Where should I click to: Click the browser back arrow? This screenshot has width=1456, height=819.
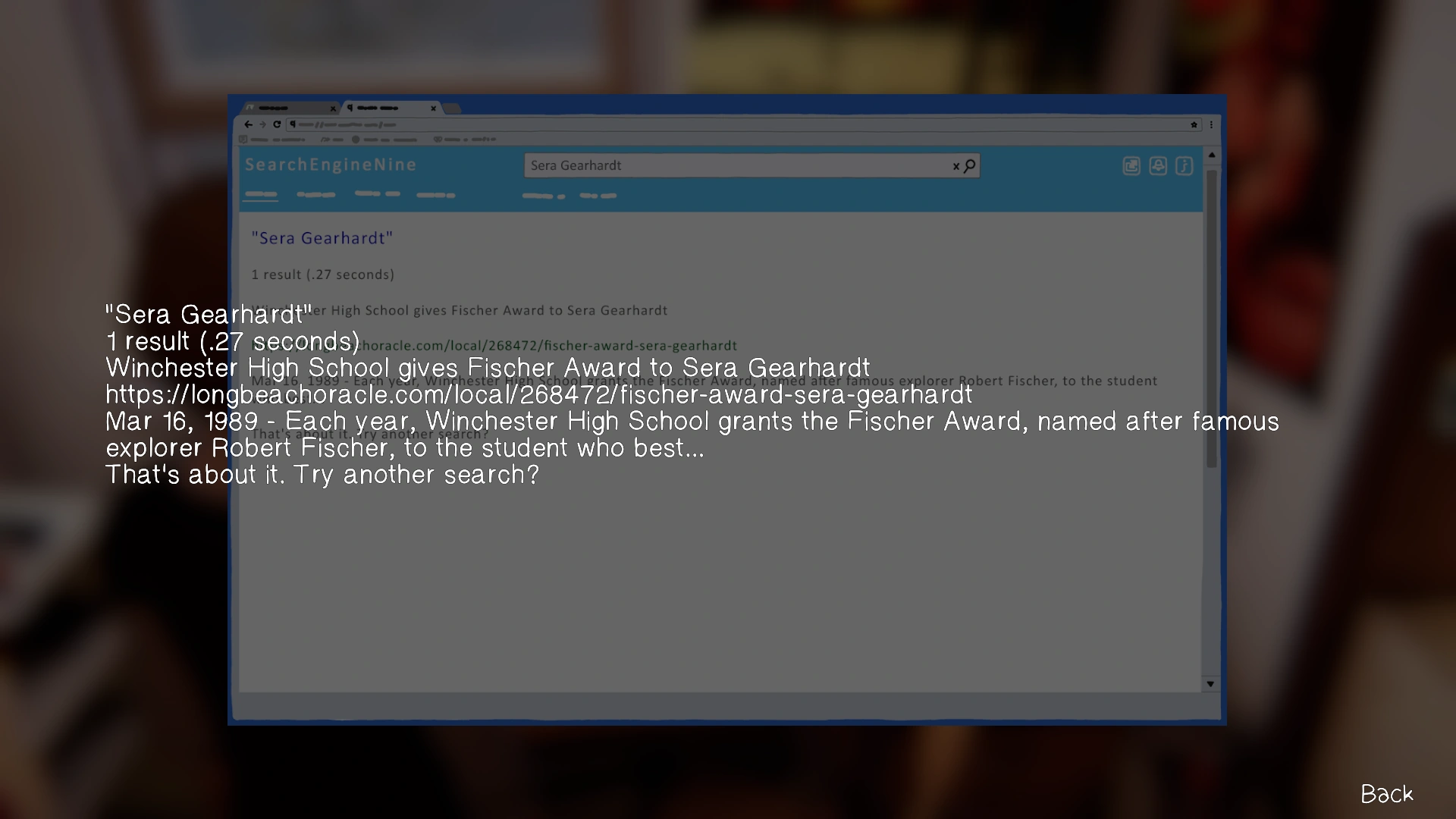pyautogui.click(x=248, y=124)
